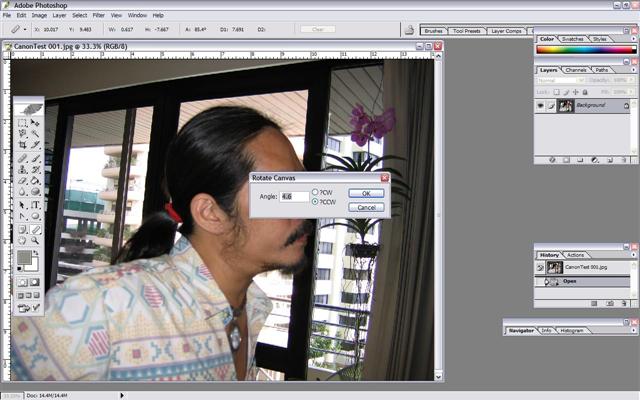The image size is (640, 400).
Task: Click the foreground color swatch
Action: 23,259
